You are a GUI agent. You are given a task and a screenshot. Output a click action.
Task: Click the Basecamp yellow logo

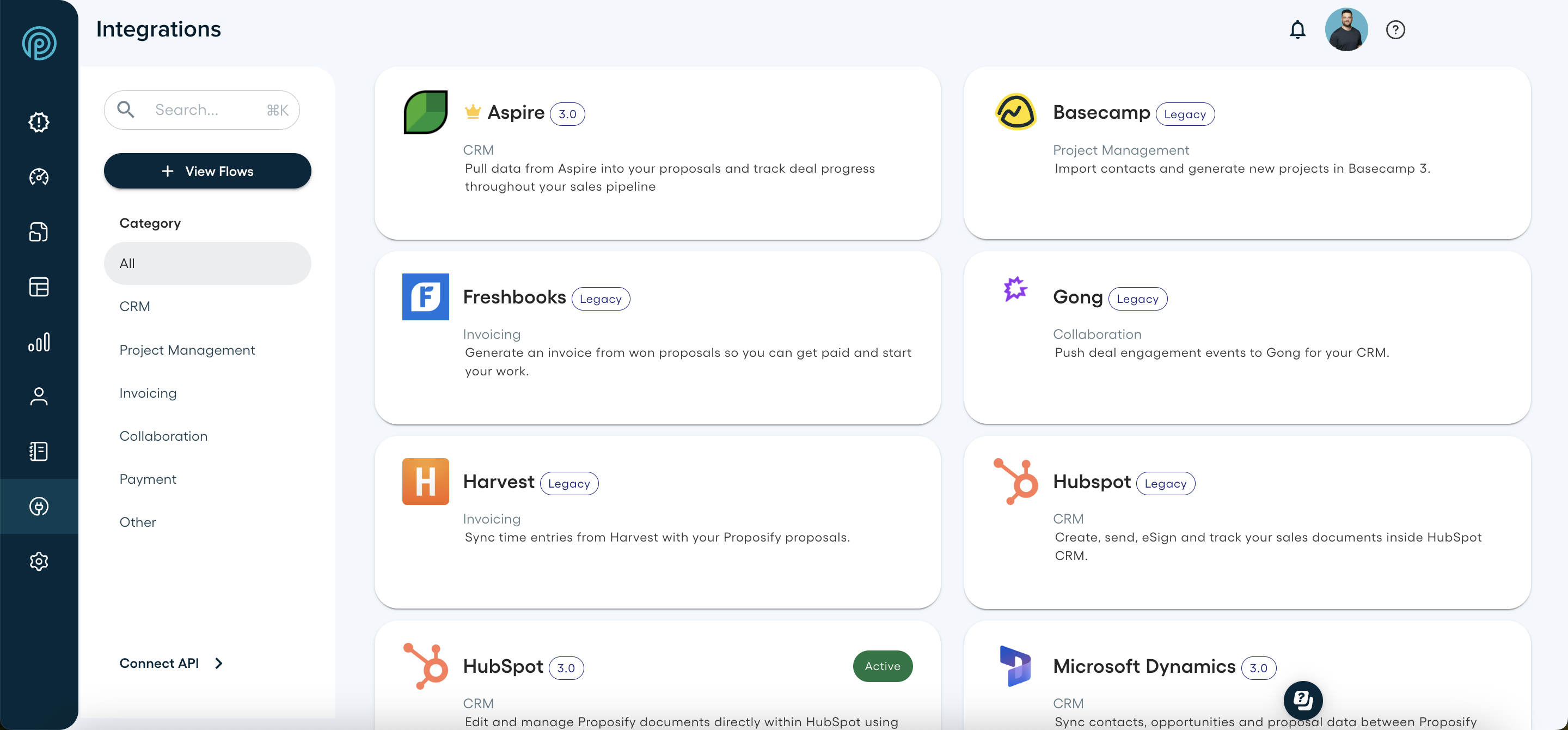(1015, 112)
